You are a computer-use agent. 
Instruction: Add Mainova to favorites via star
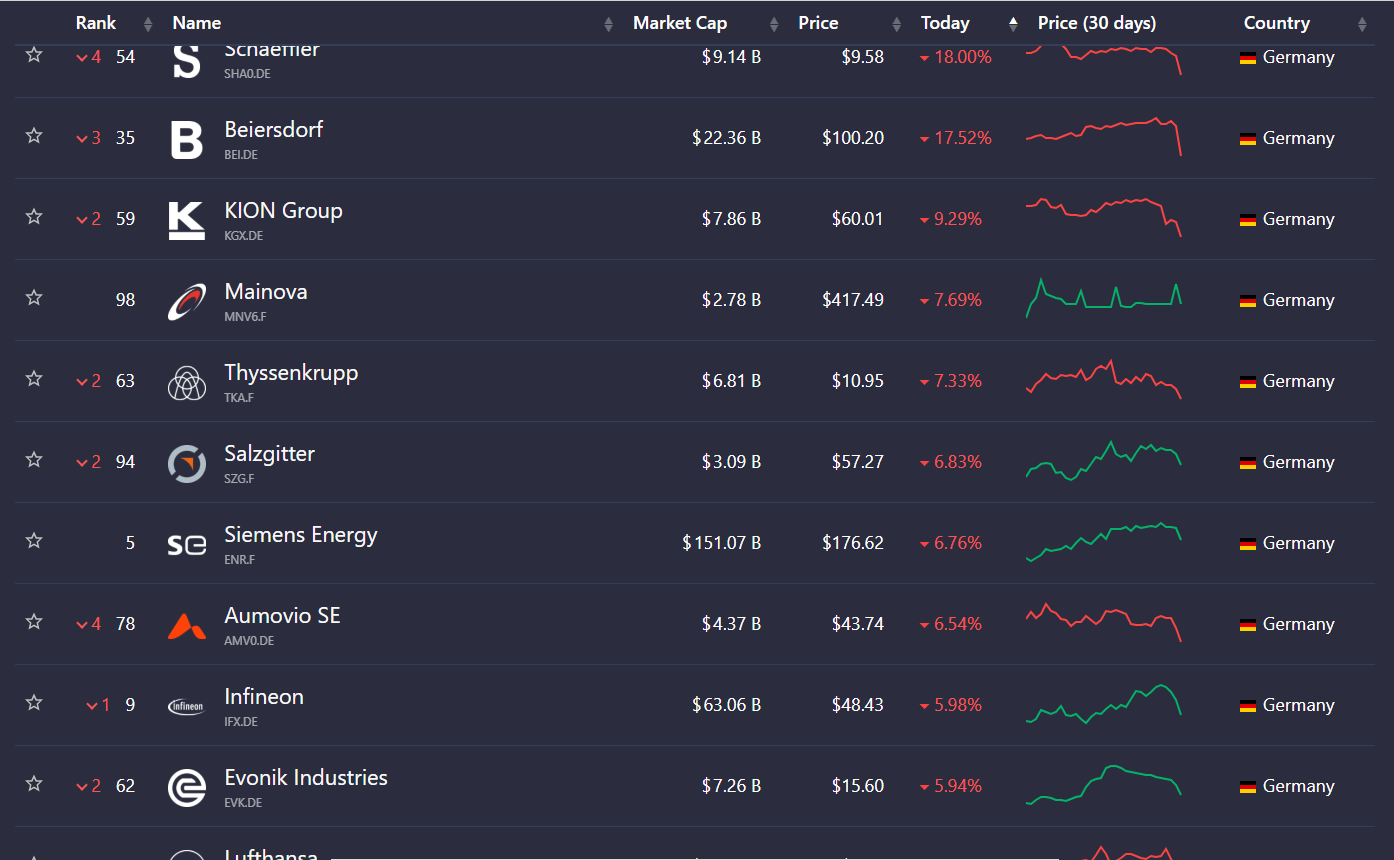pos(34,297)
